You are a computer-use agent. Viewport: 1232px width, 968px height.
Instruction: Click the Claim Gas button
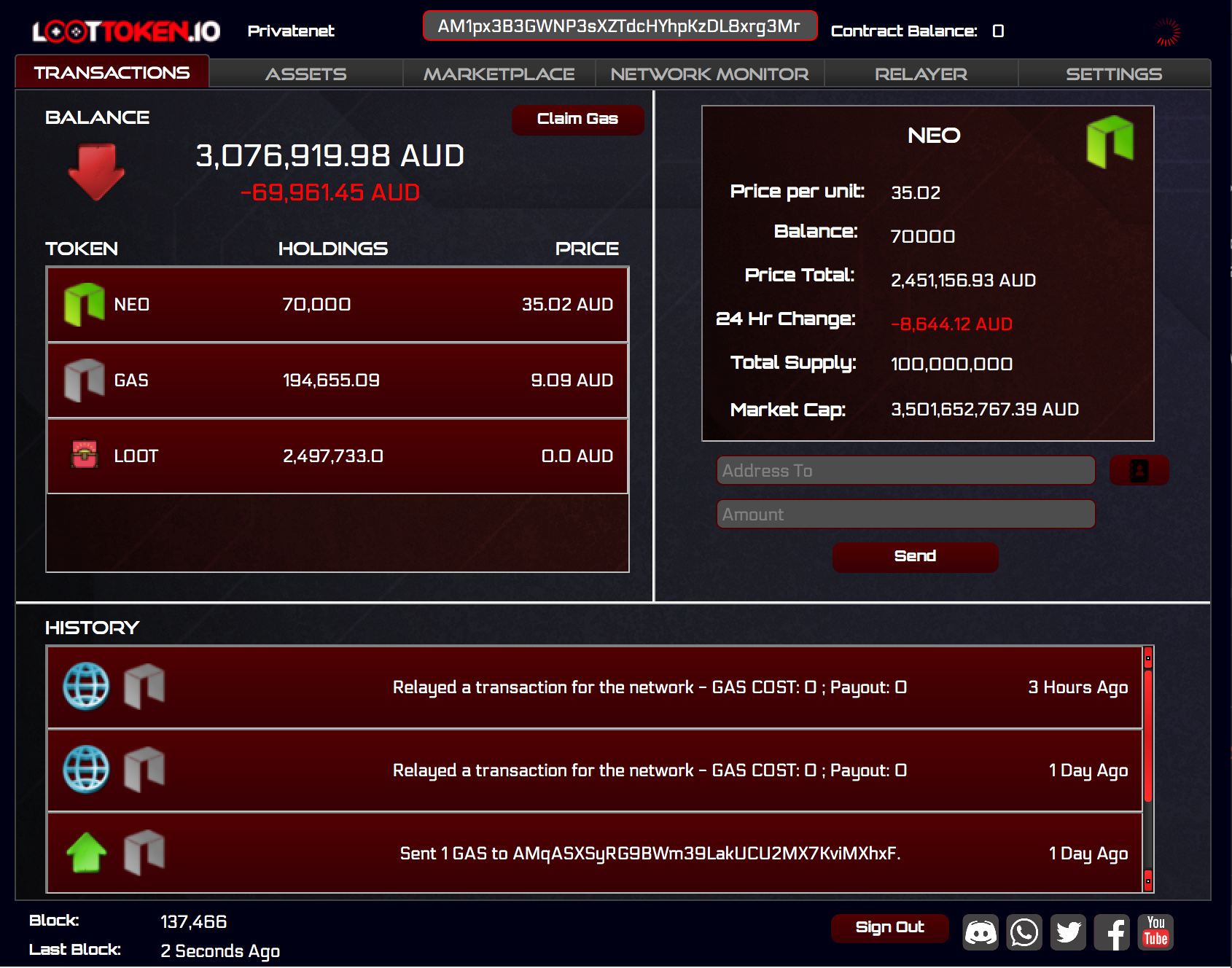pos(577,119)
